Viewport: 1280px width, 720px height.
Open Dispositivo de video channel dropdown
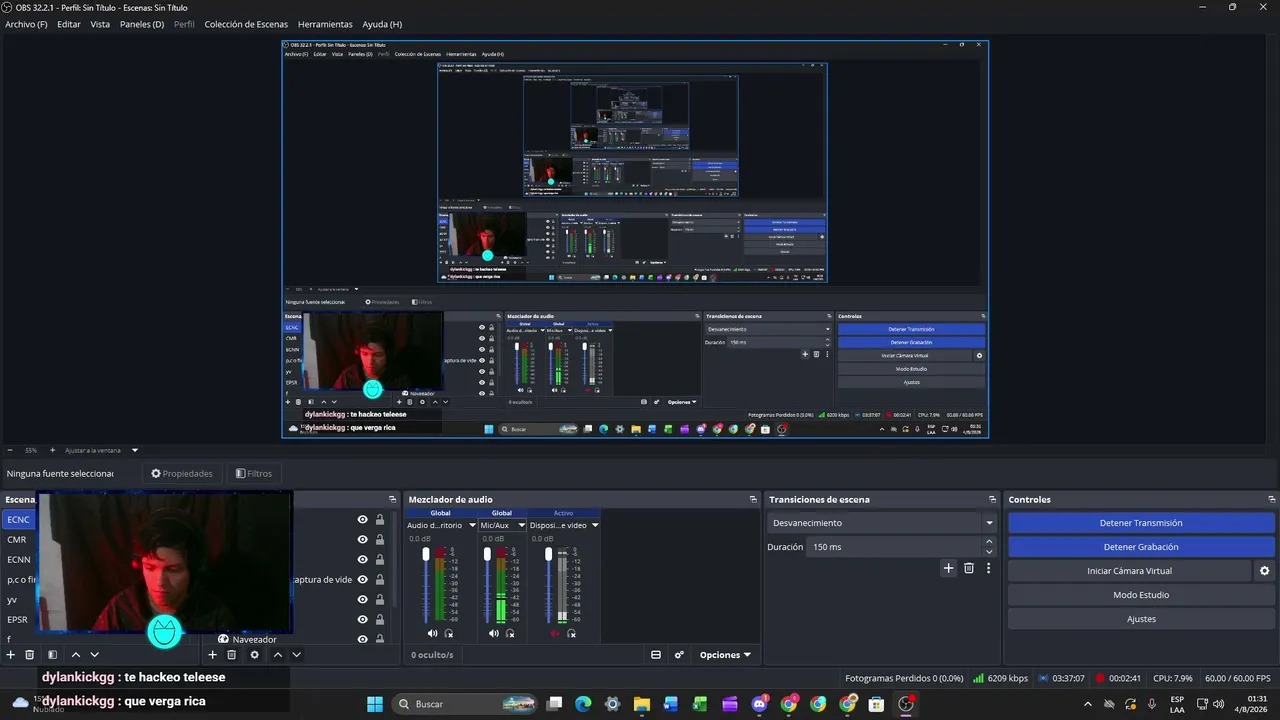595,525
